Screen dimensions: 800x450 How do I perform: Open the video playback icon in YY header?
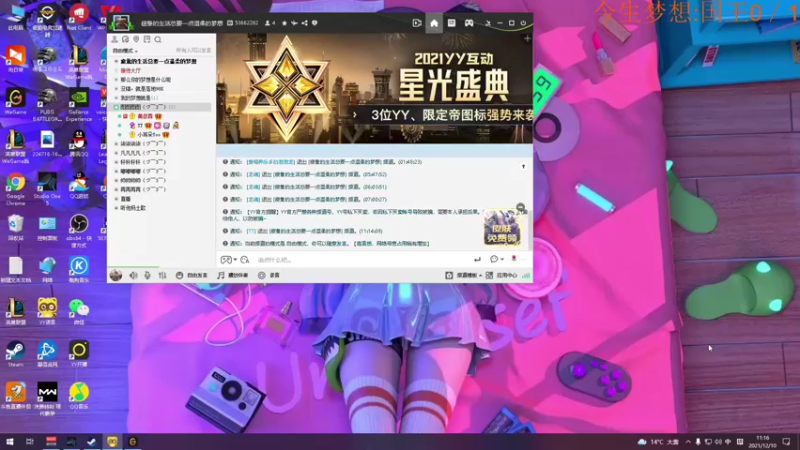pos(416,23)
